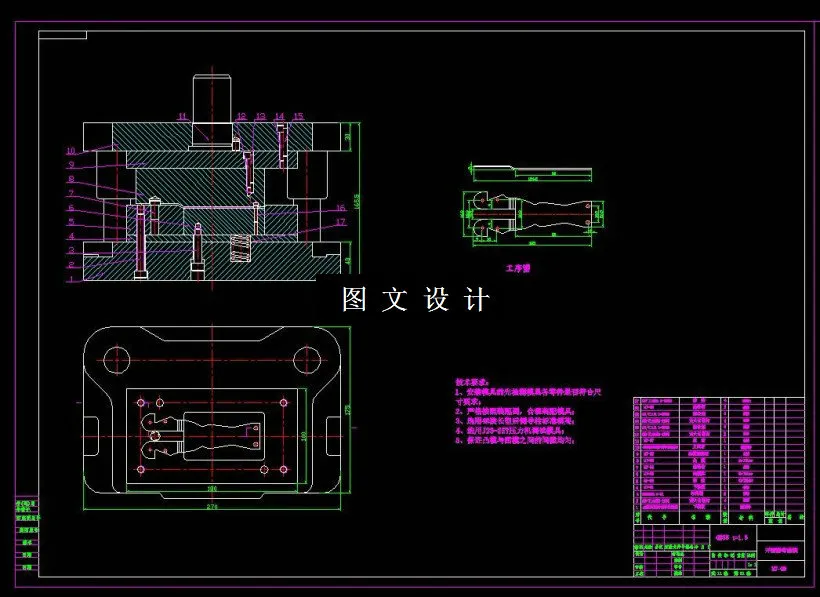This screenshot has width=820, height=597.
Task: Click the 160 vertical dimension in plan view
Action: (x=303, y=435)
